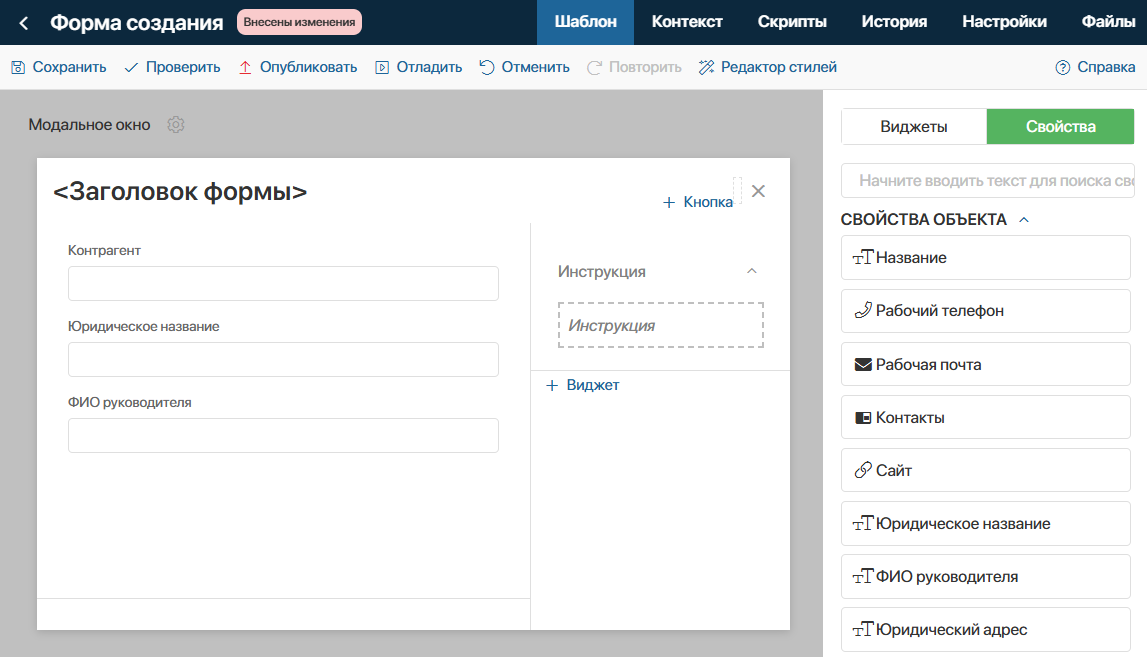1147x657 pixels.
Task: Collapse СВОЙСТВА ОБЪЕКТА section chevron
Action: [1024, 219]
